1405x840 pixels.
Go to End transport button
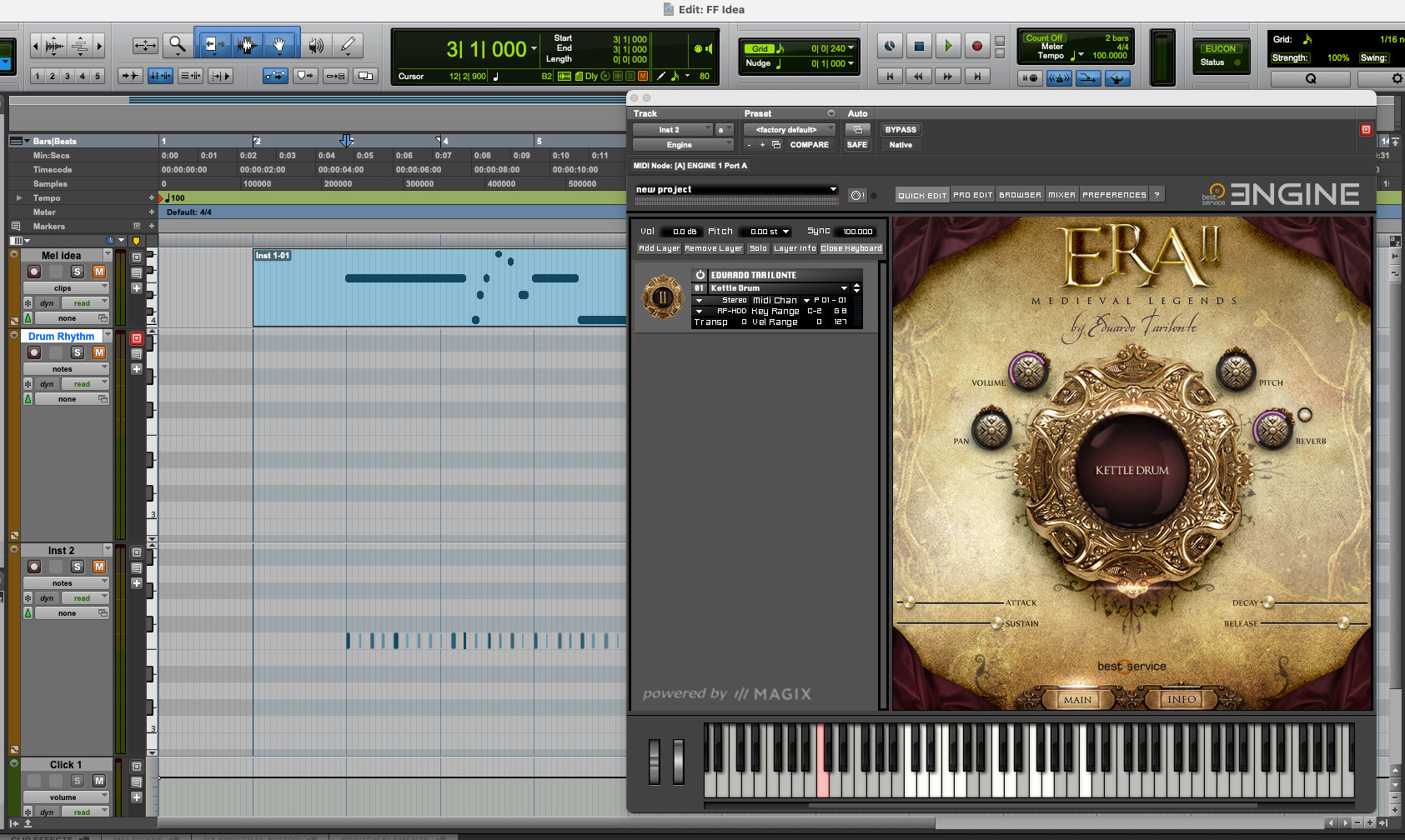pyautogui.click(x=976, y=77)
